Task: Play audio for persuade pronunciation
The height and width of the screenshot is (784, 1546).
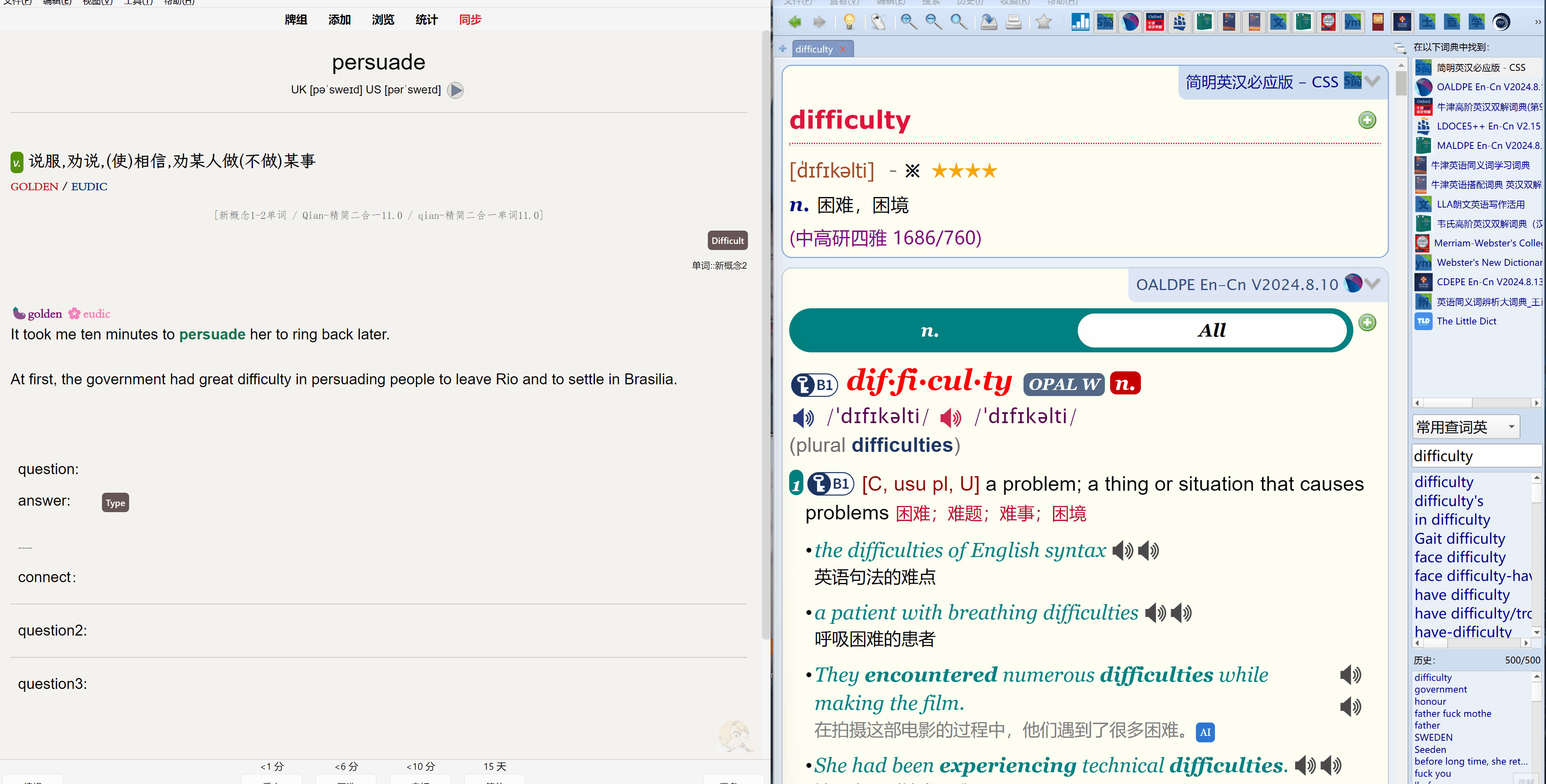Action: pos(456,90)
